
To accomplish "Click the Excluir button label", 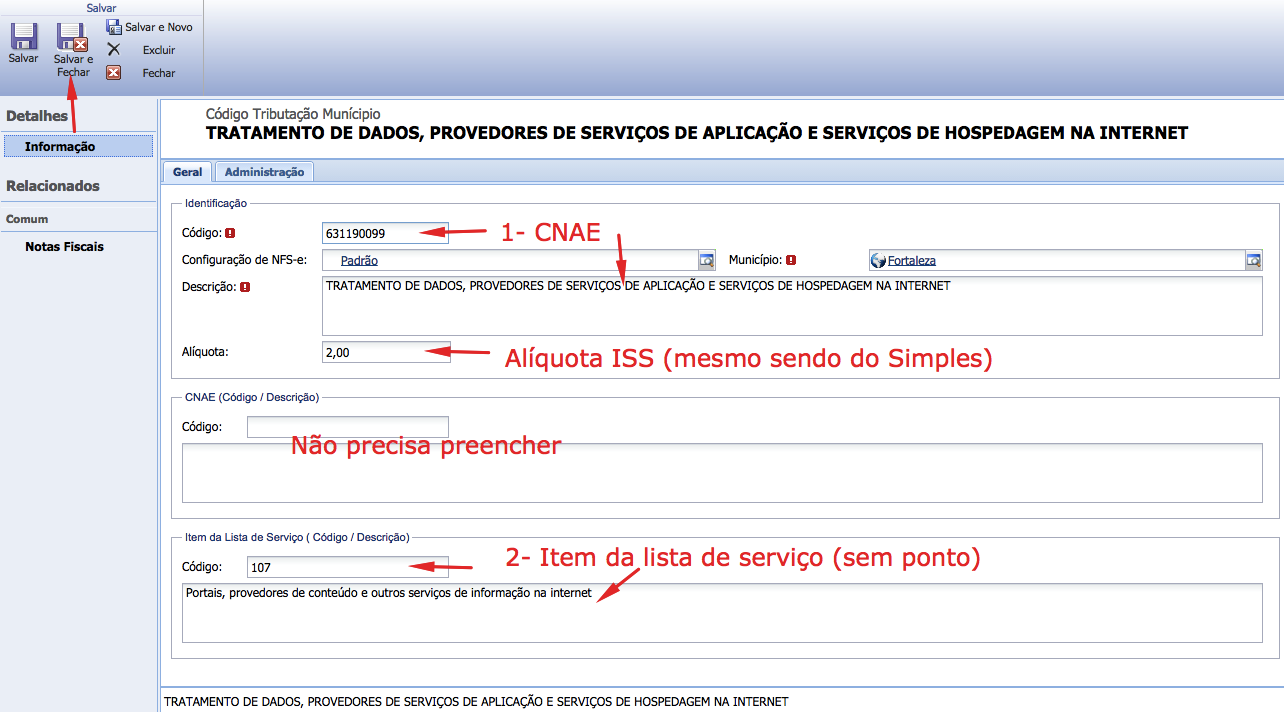I will (x=159, y=50).
